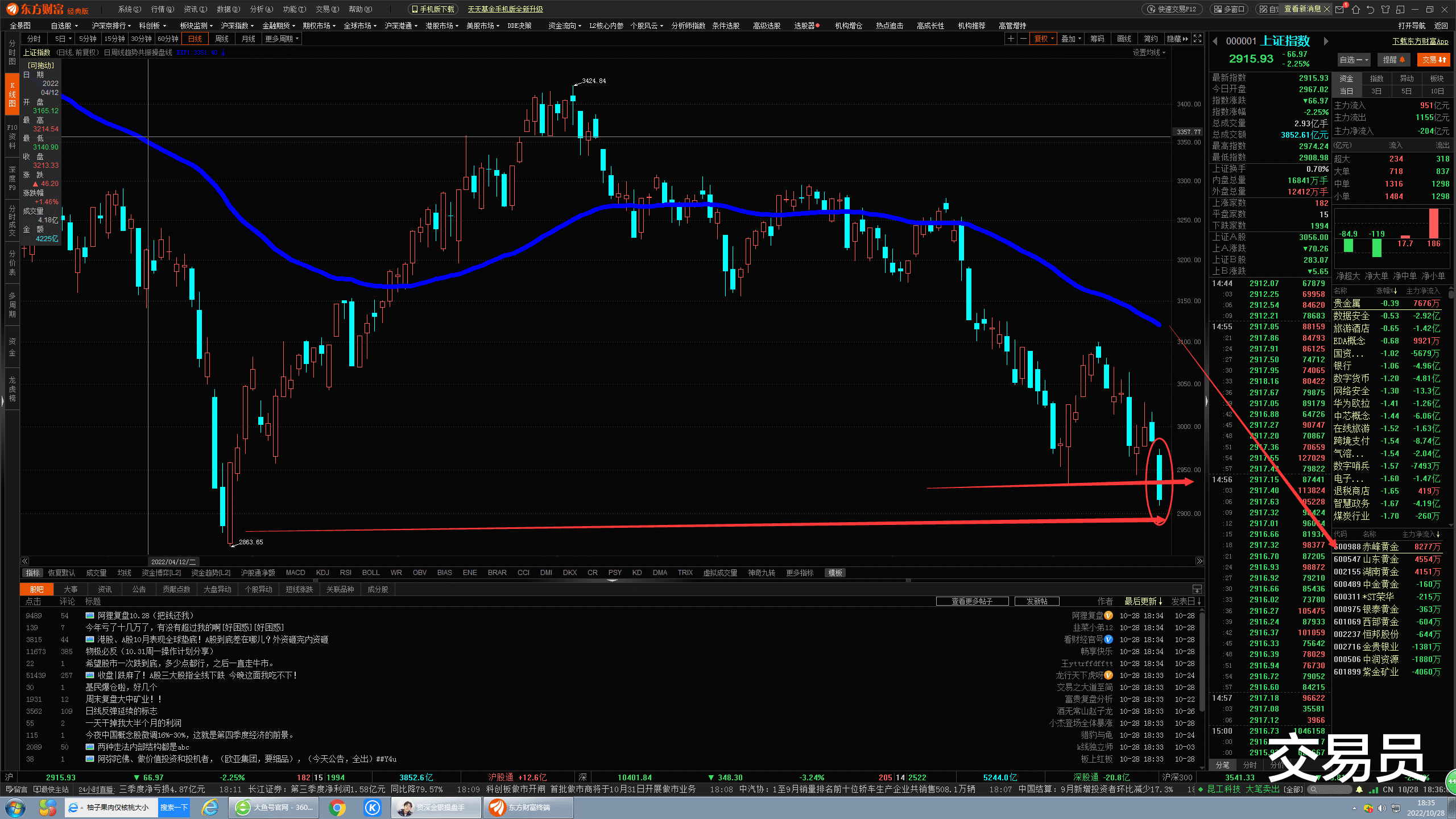1456x819 pixels.
Task: Click the 打开导航 button
Action: coord(1412,26)
